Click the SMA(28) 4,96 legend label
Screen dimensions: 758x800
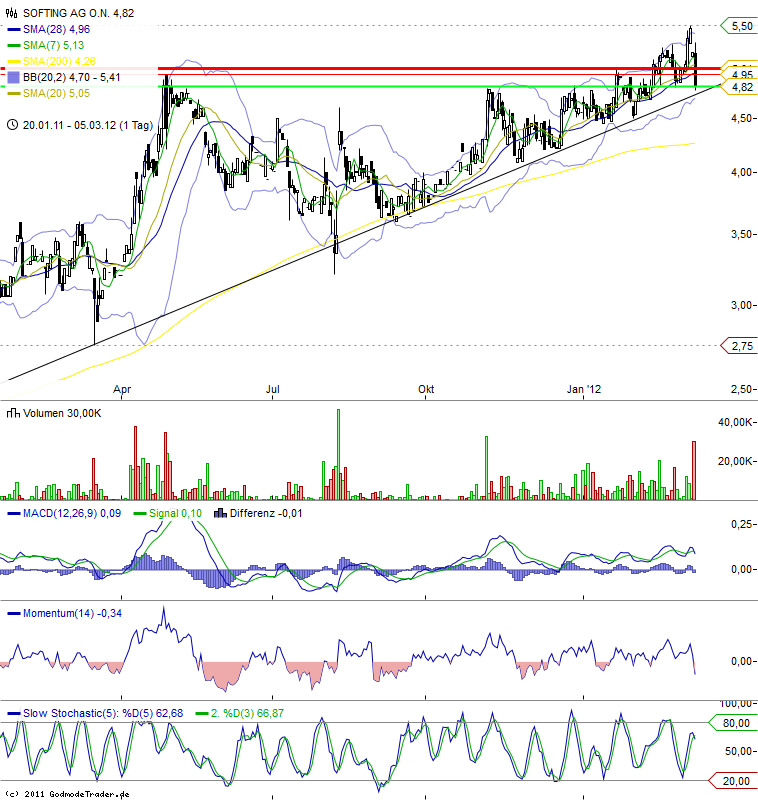(x=57, y=29)
